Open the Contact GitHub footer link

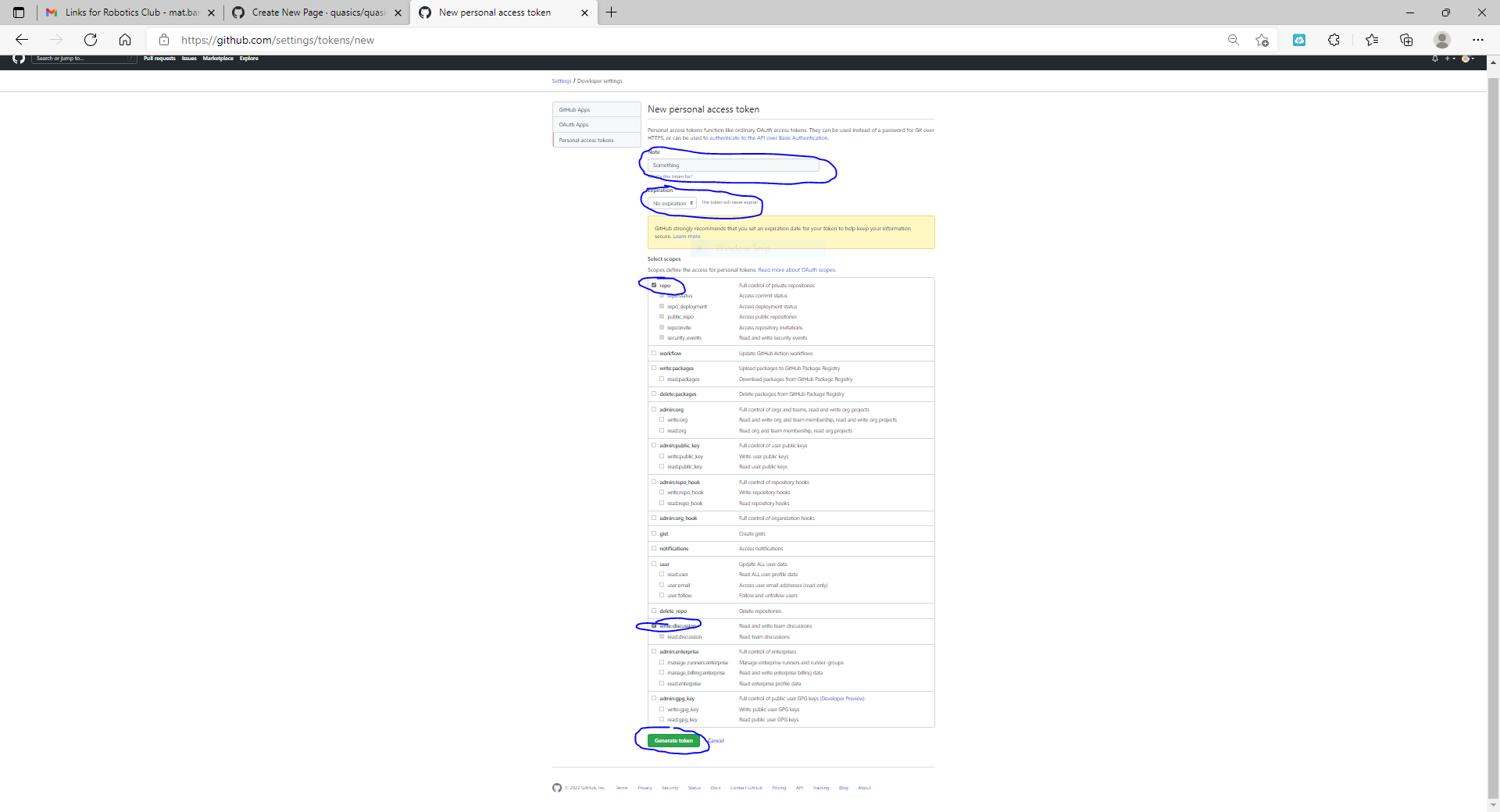[746, 788]
